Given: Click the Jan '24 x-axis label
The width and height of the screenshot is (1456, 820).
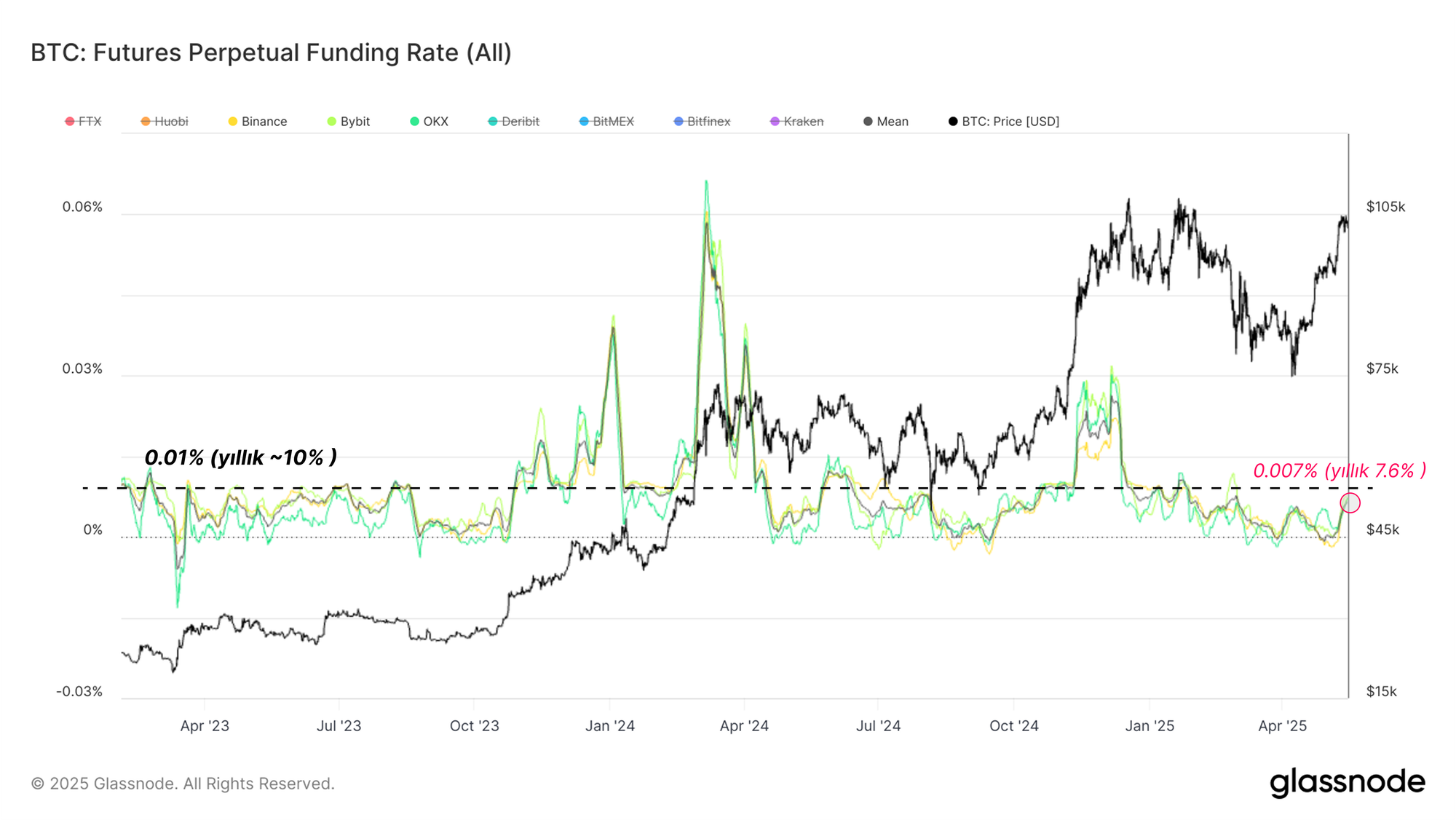Looking at the screenshot, I should click(x=610, y=726).
